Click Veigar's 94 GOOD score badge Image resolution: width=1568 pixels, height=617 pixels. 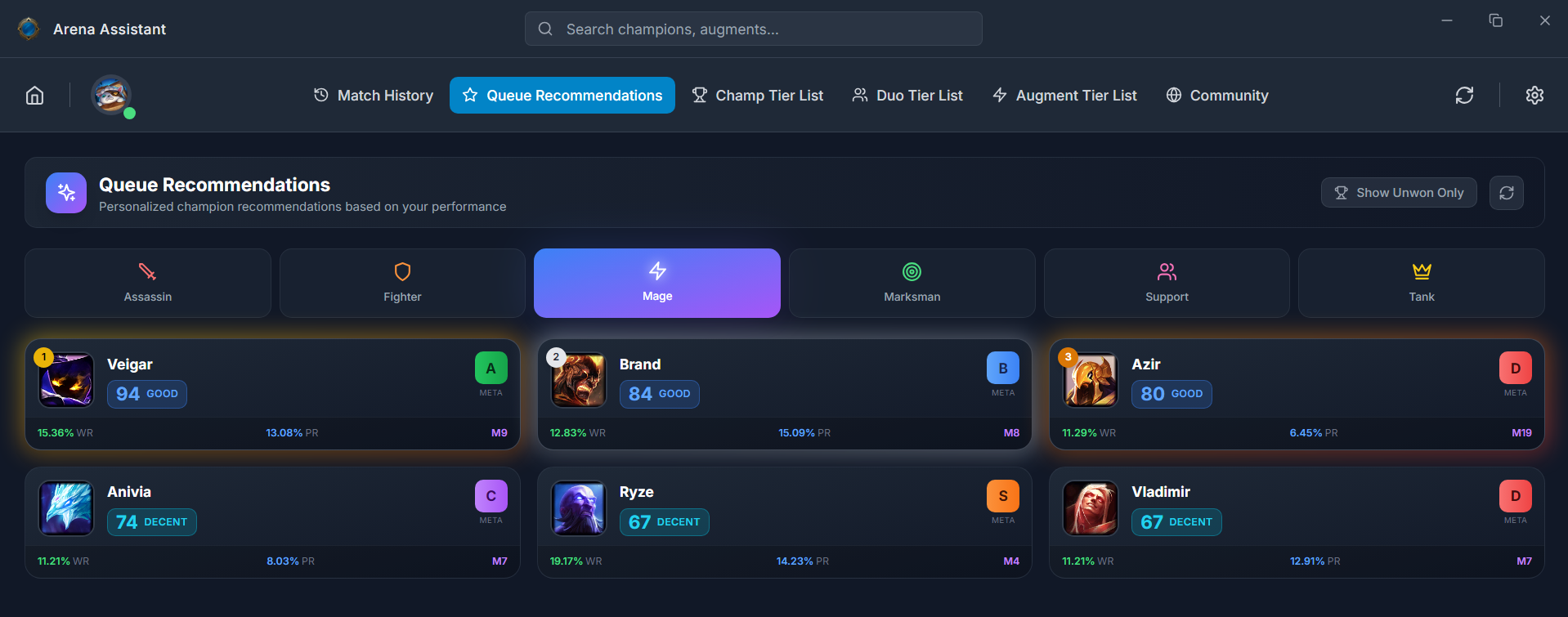(147, 394)
